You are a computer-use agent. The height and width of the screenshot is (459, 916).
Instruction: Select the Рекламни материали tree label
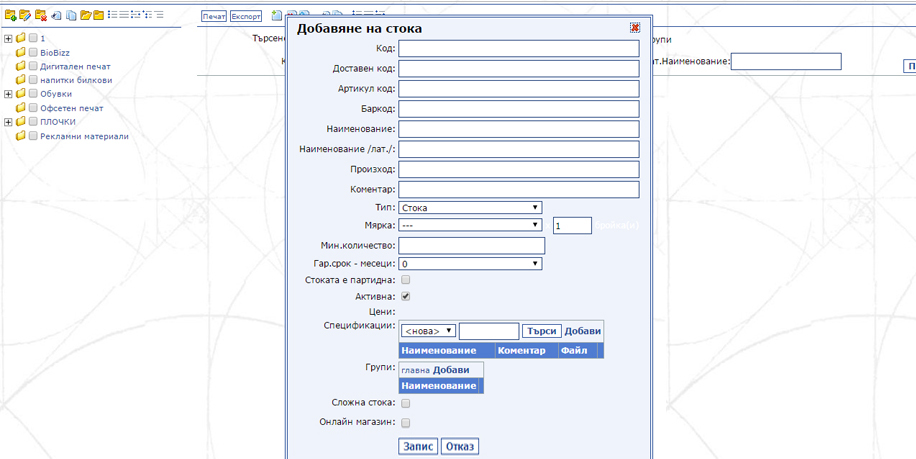click(x=84, y=136)
